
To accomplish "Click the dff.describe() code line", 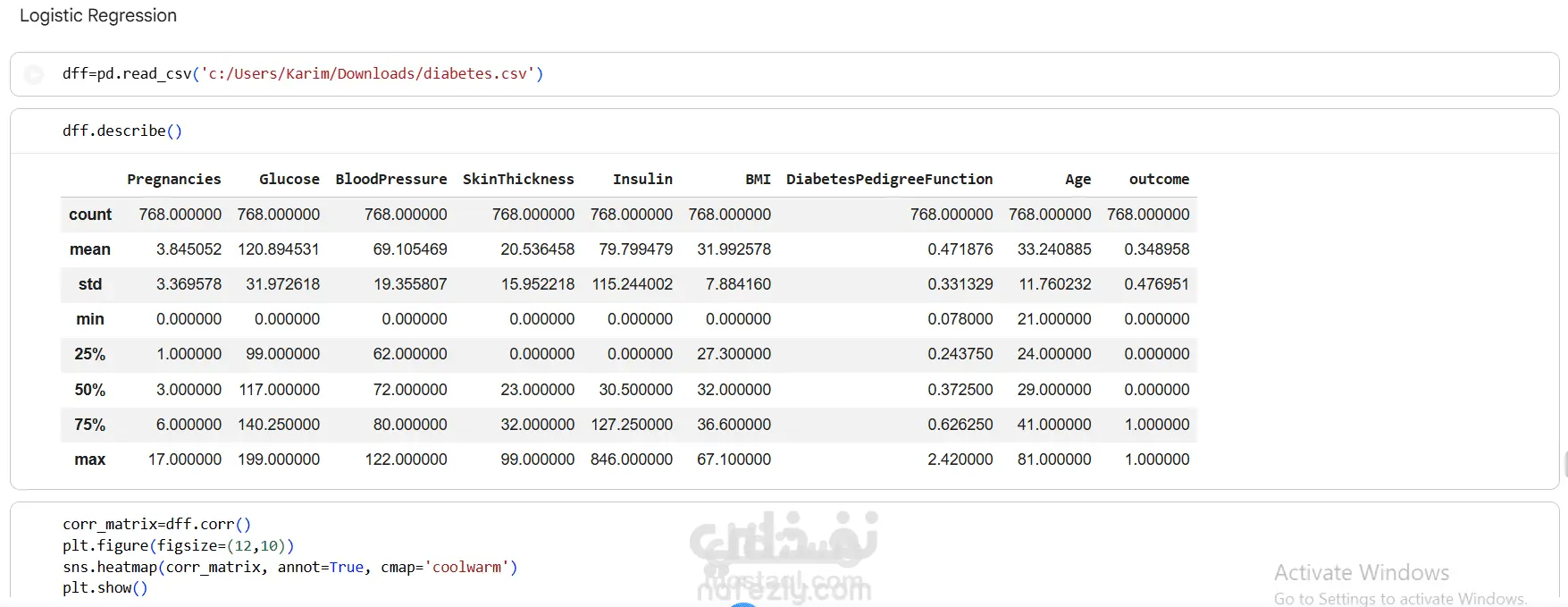I will 122,131.
